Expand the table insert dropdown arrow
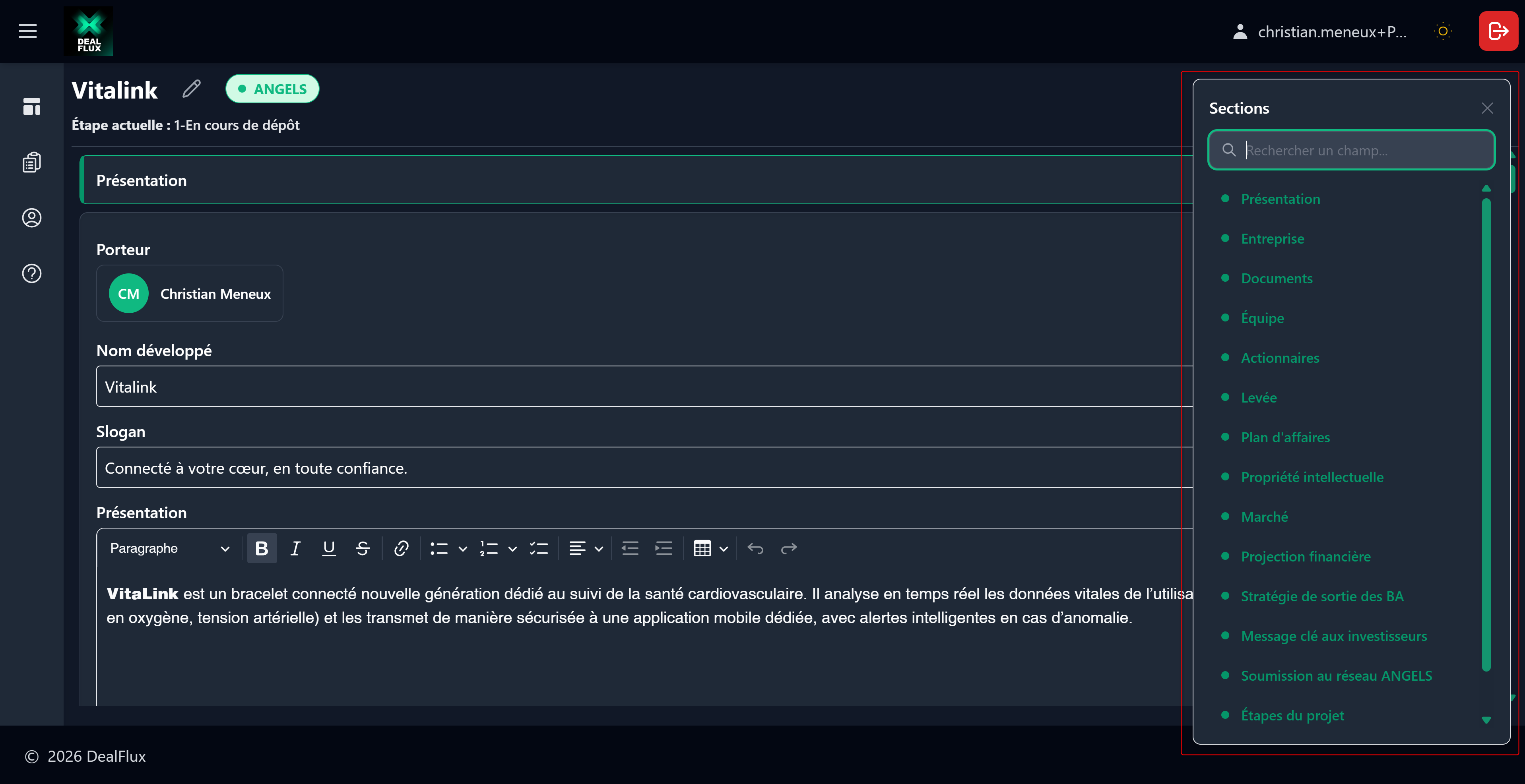 (724, 549)
